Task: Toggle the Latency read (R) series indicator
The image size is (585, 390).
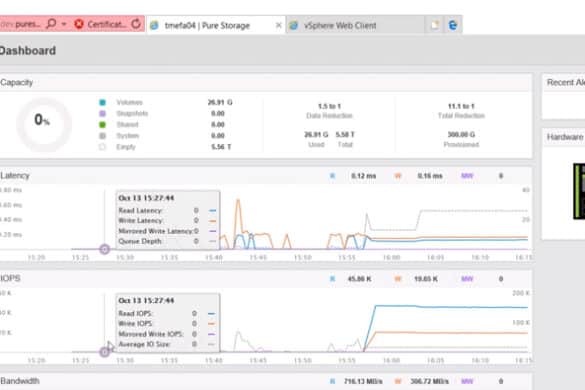Action: pyautogui.click(x=332, y=176)
